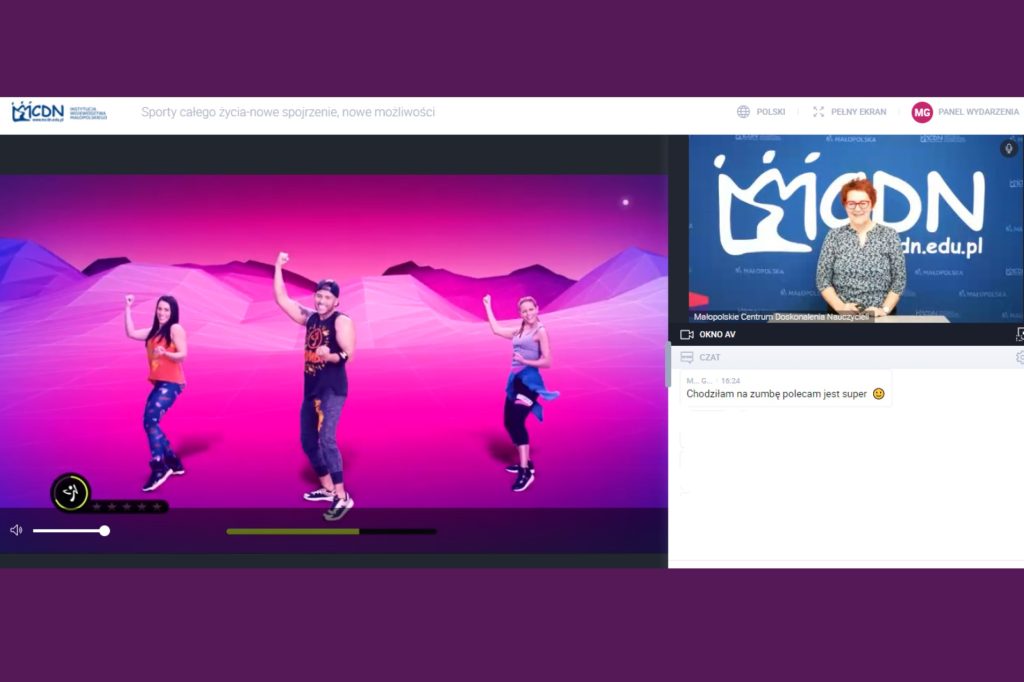Viewport: 1024px width, 682px height.
Task: Click the globe language icon
Action: pos(743,112)
